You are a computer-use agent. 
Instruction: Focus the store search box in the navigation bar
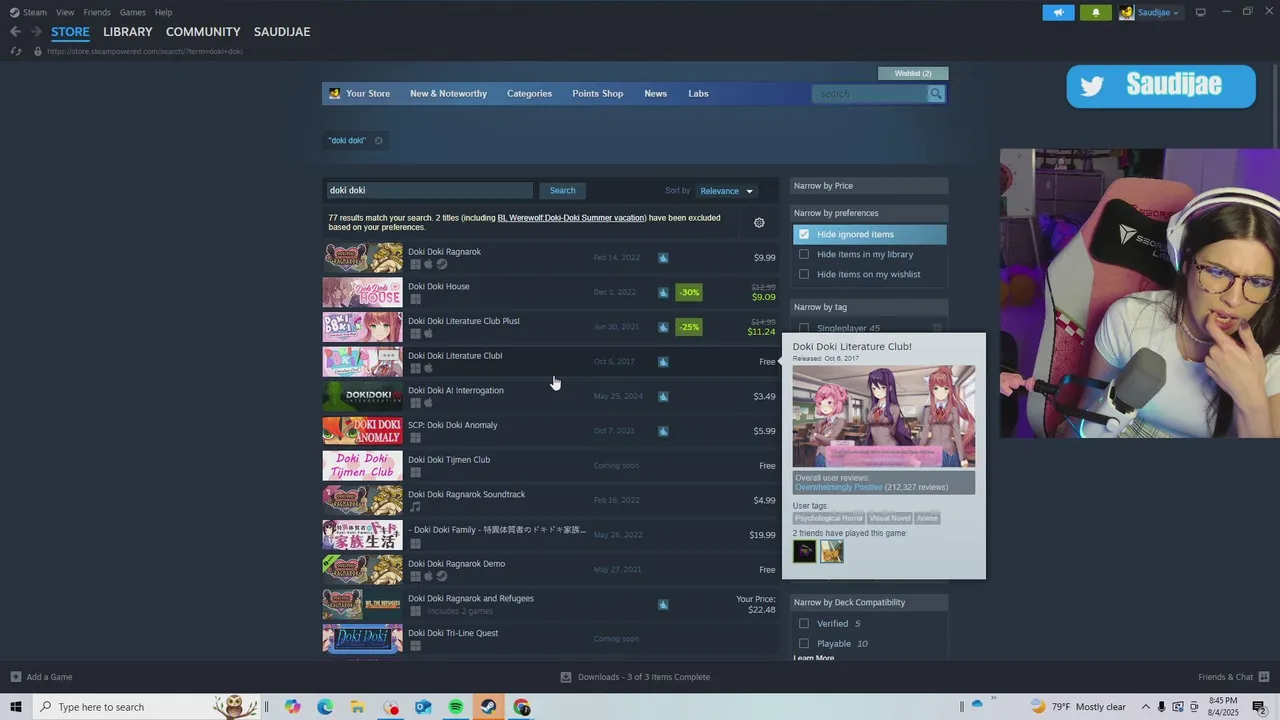point(870,94)
